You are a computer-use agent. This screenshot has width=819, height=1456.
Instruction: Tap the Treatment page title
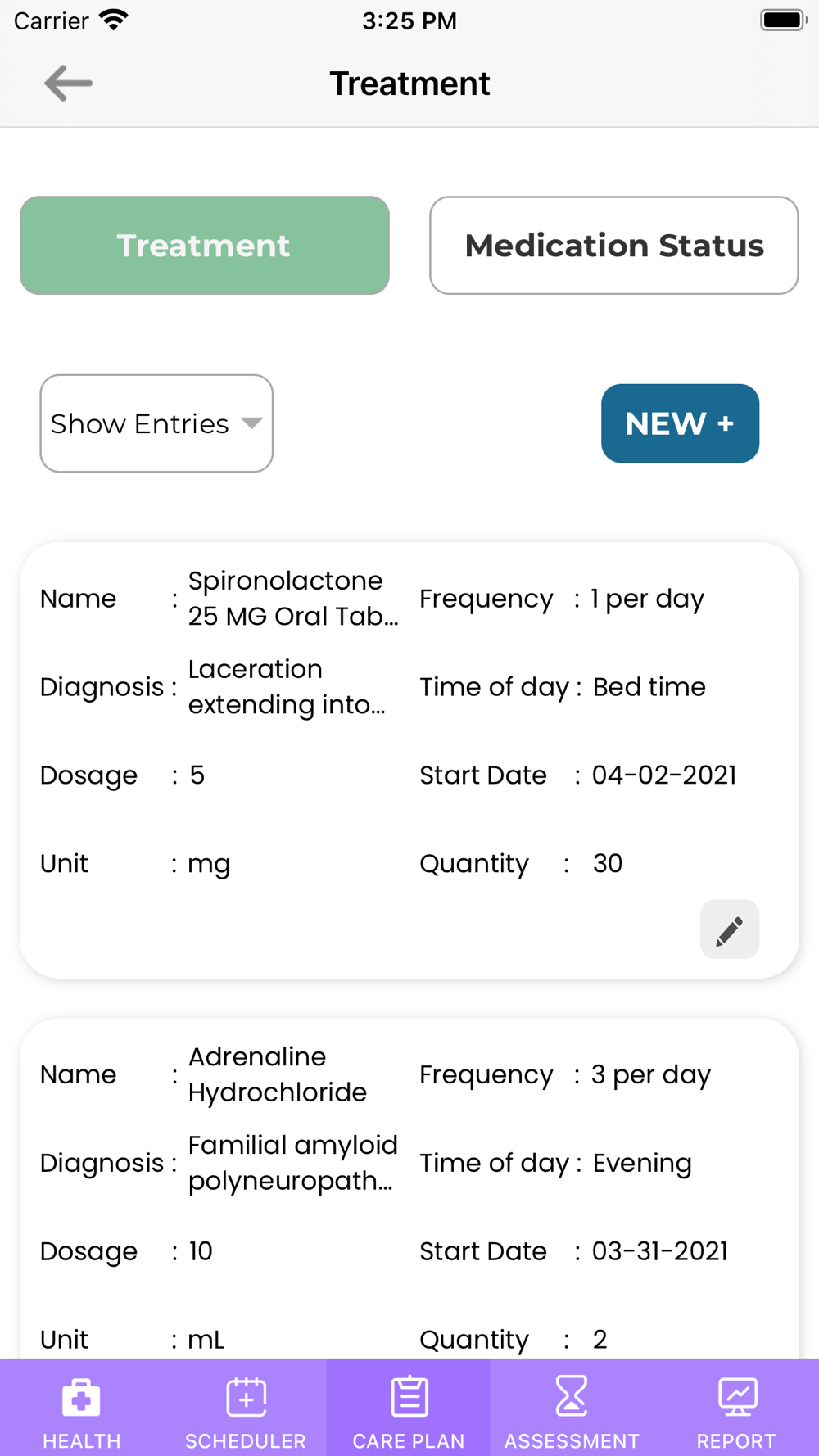[409, 84]
